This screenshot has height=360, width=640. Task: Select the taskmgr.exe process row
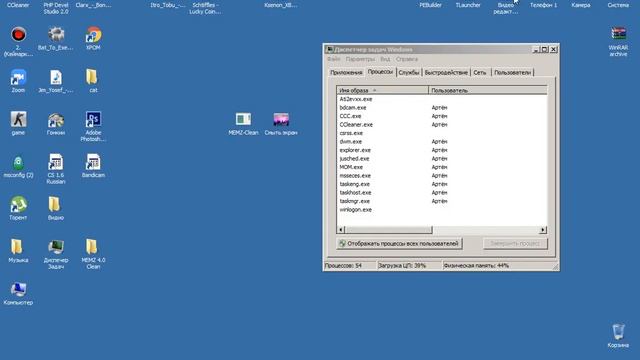pos(442,201)
